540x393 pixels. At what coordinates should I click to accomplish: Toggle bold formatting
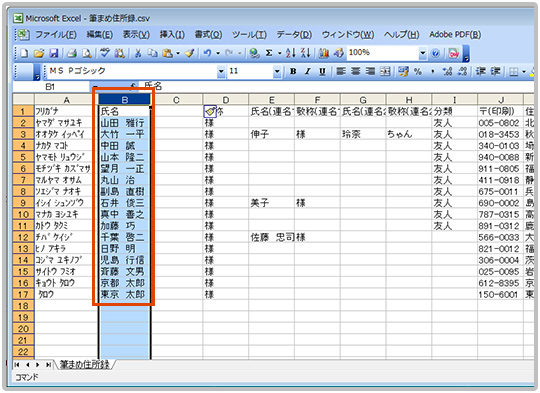coord(293,71)
